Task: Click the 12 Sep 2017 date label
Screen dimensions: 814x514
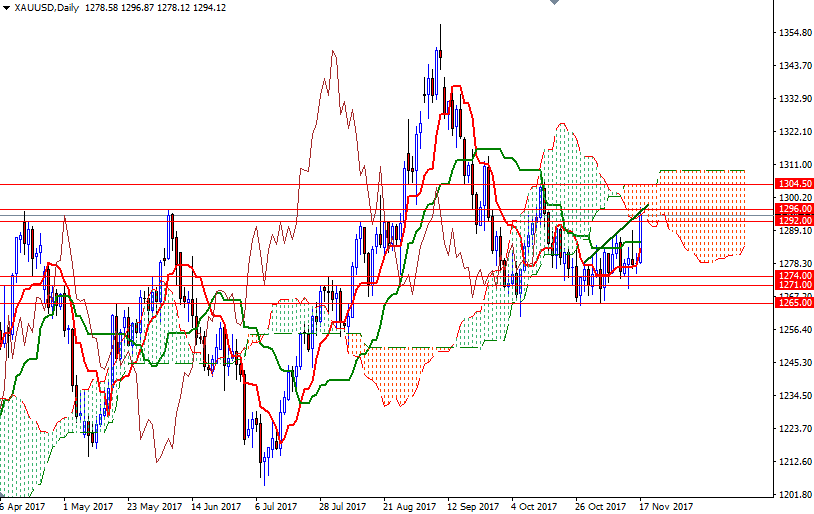Action: click(472, 506)
